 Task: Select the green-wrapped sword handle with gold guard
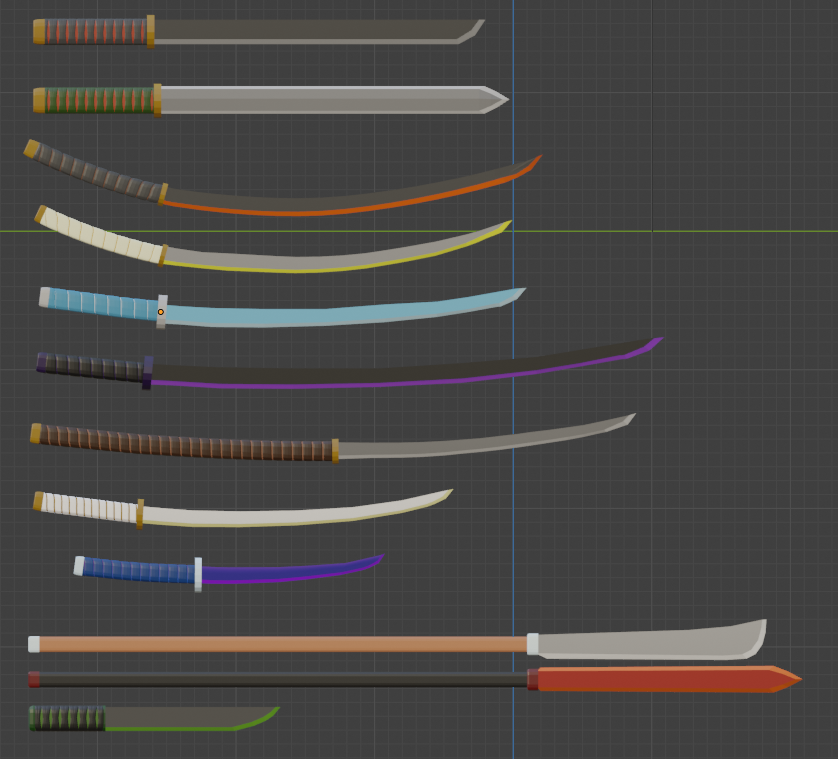pos(97,100)
